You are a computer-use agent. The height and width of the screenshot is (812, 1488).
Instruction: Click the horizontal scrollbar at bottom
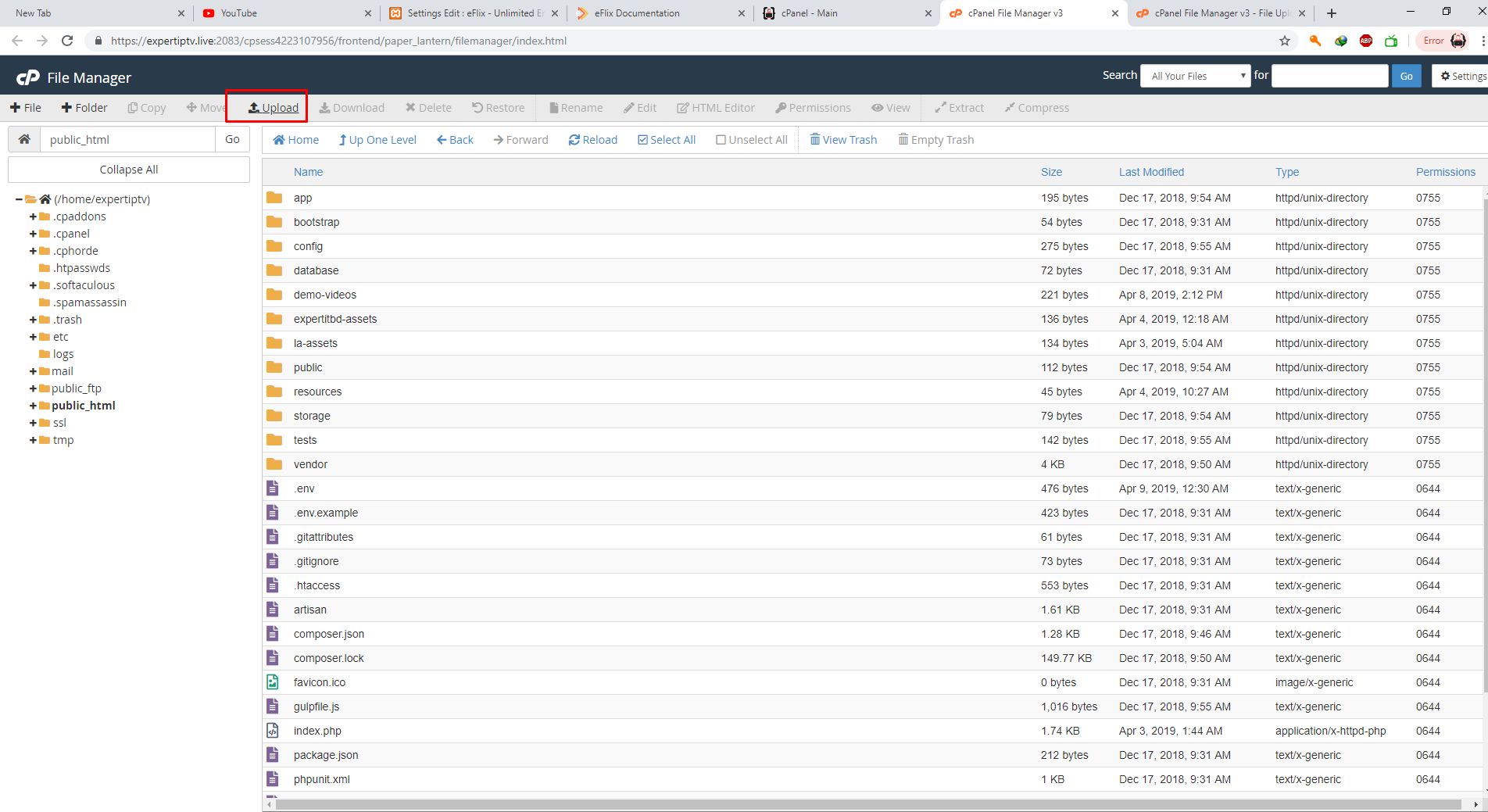(x=867, y=804)
